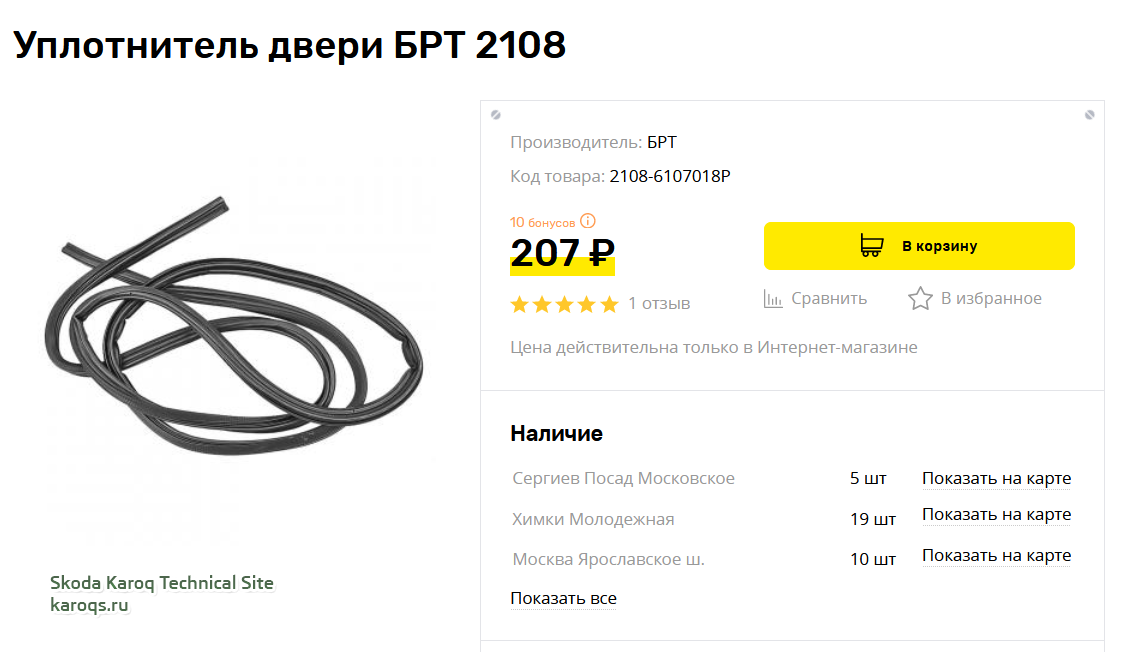Click the favorites star outline icon
This screenshot has width=1129, height=652.
pos(920,299)
